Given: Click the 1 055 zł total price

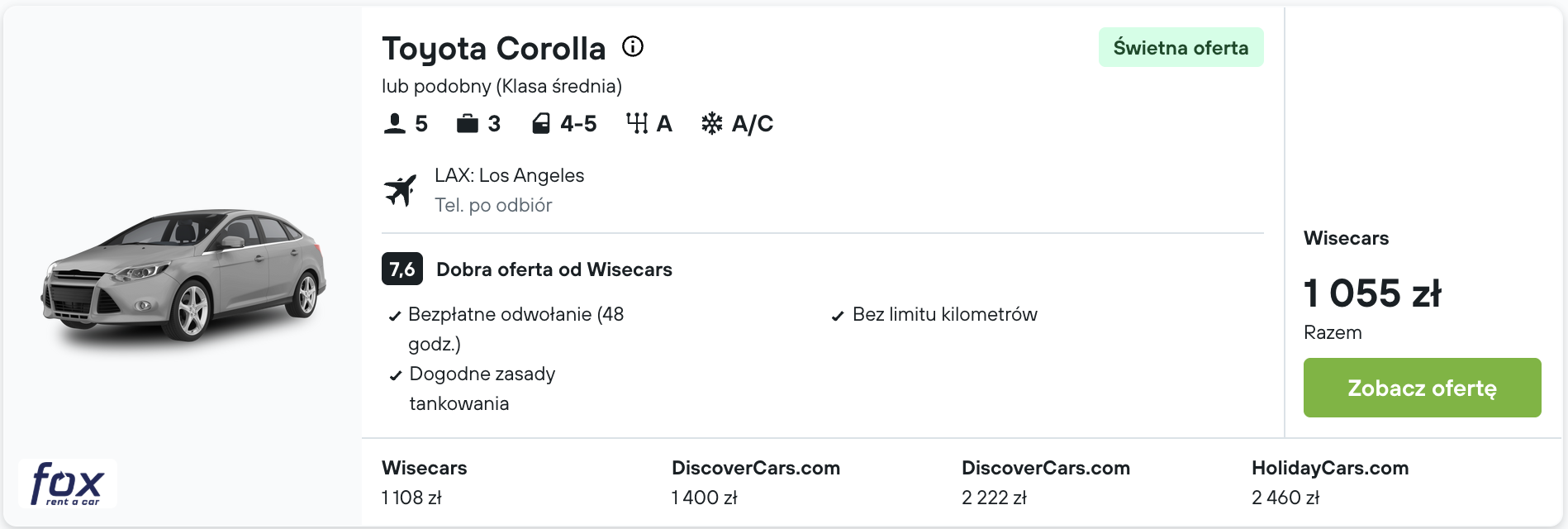Looking at the screenshot, I should (1372, 293).
